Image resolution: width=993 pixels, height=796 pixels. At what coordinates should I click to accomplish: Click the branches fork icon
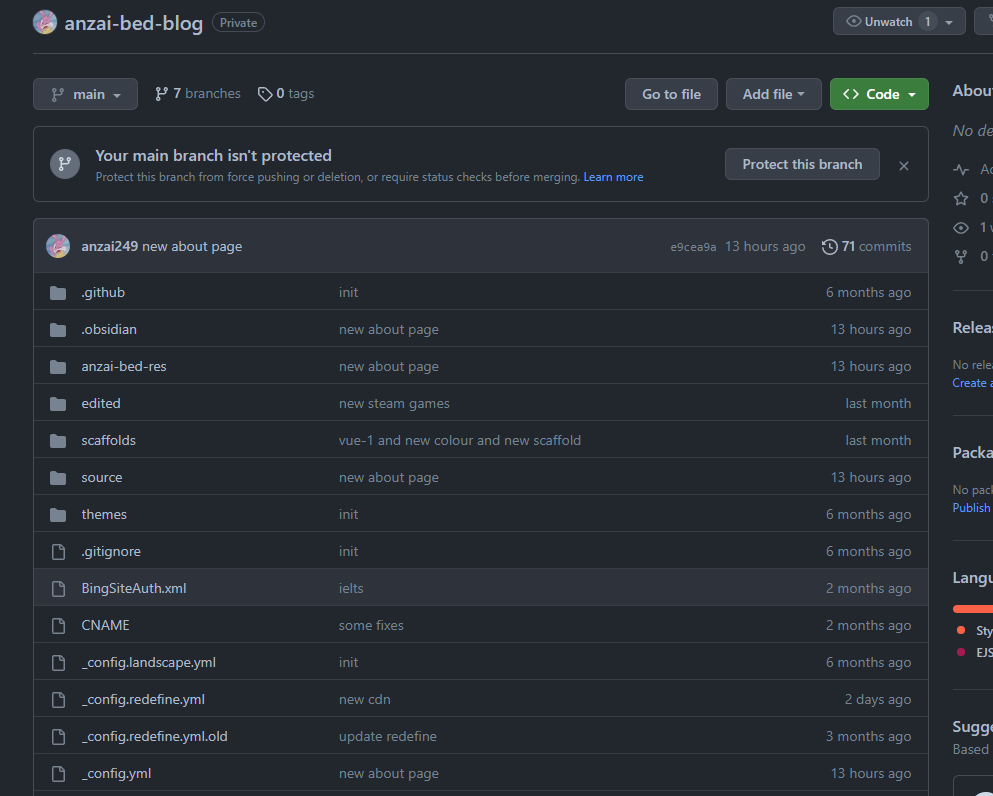tap(161, 94)
